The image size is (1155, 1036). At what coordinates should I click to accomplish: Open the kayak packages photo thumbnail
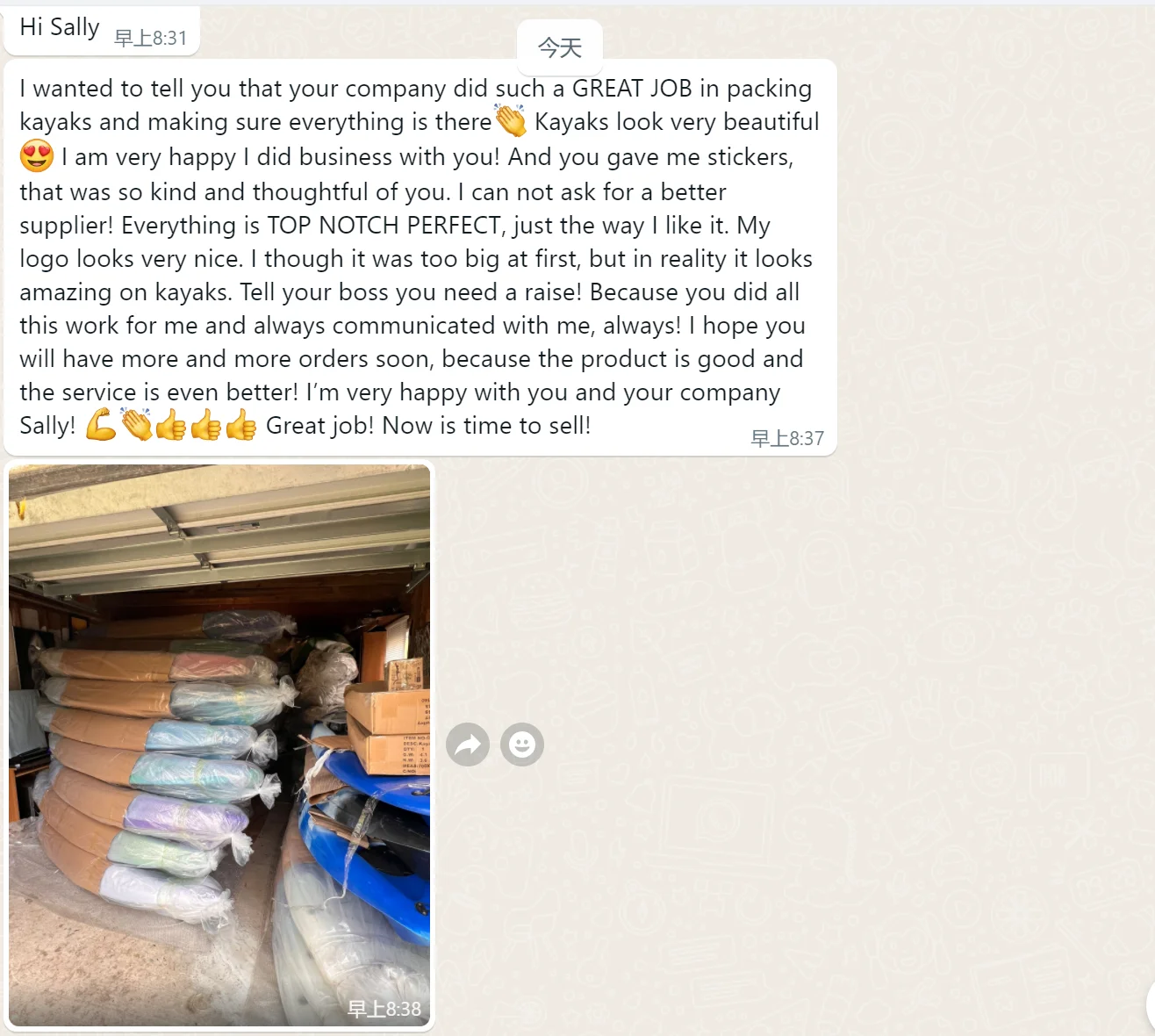(219, 745)
